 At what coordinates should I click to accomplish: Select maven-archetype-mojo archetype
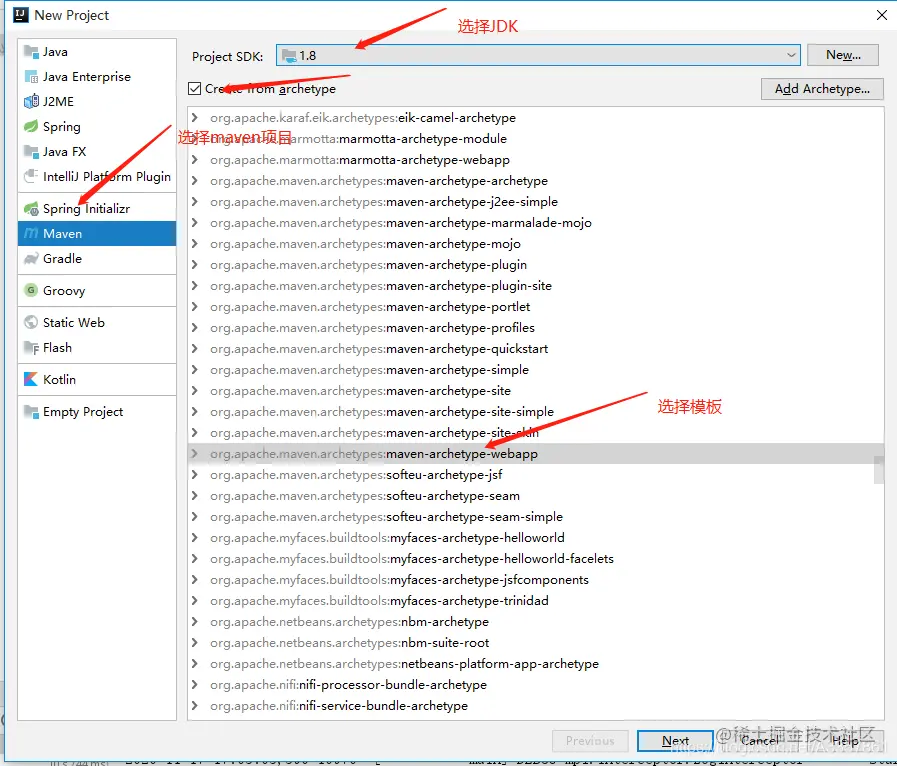point(536,244)
